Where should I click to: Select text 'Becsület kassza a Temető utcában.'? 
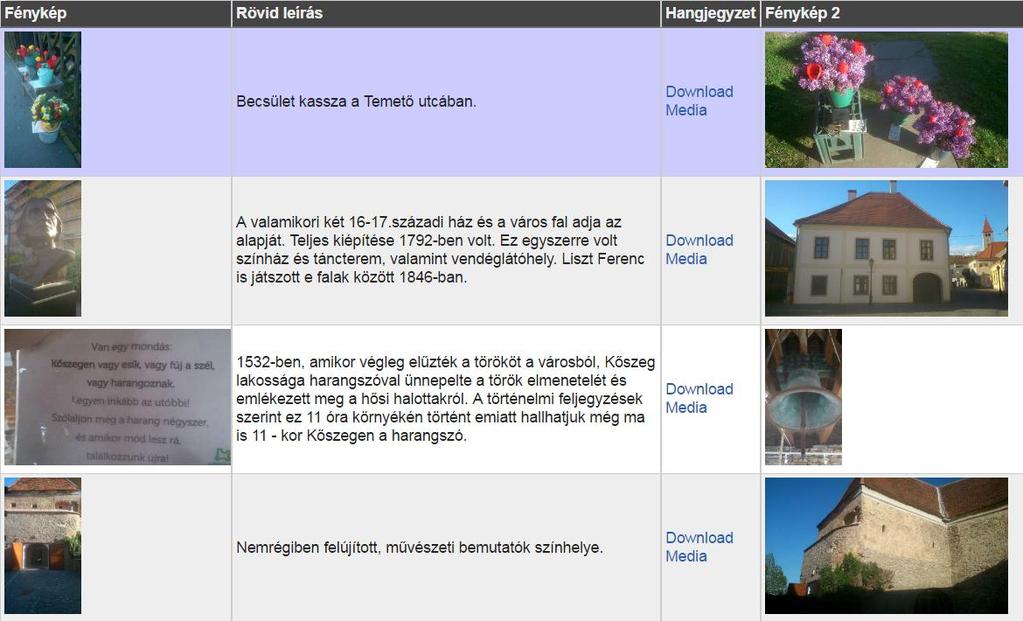point(356,102)
